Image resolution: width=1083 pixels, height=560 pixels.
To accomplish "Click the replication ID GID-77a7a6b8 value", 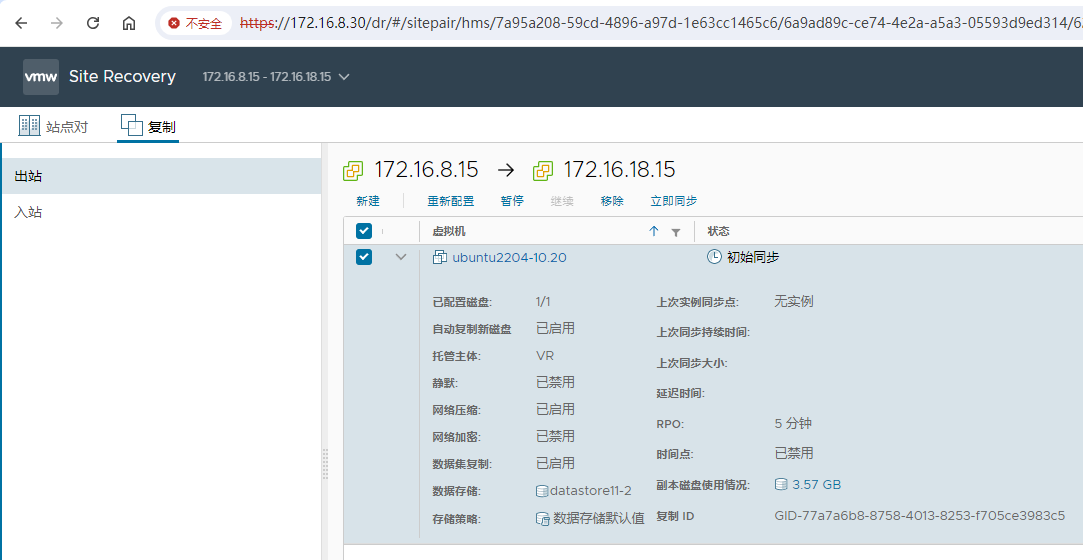I will pos(919,516).
